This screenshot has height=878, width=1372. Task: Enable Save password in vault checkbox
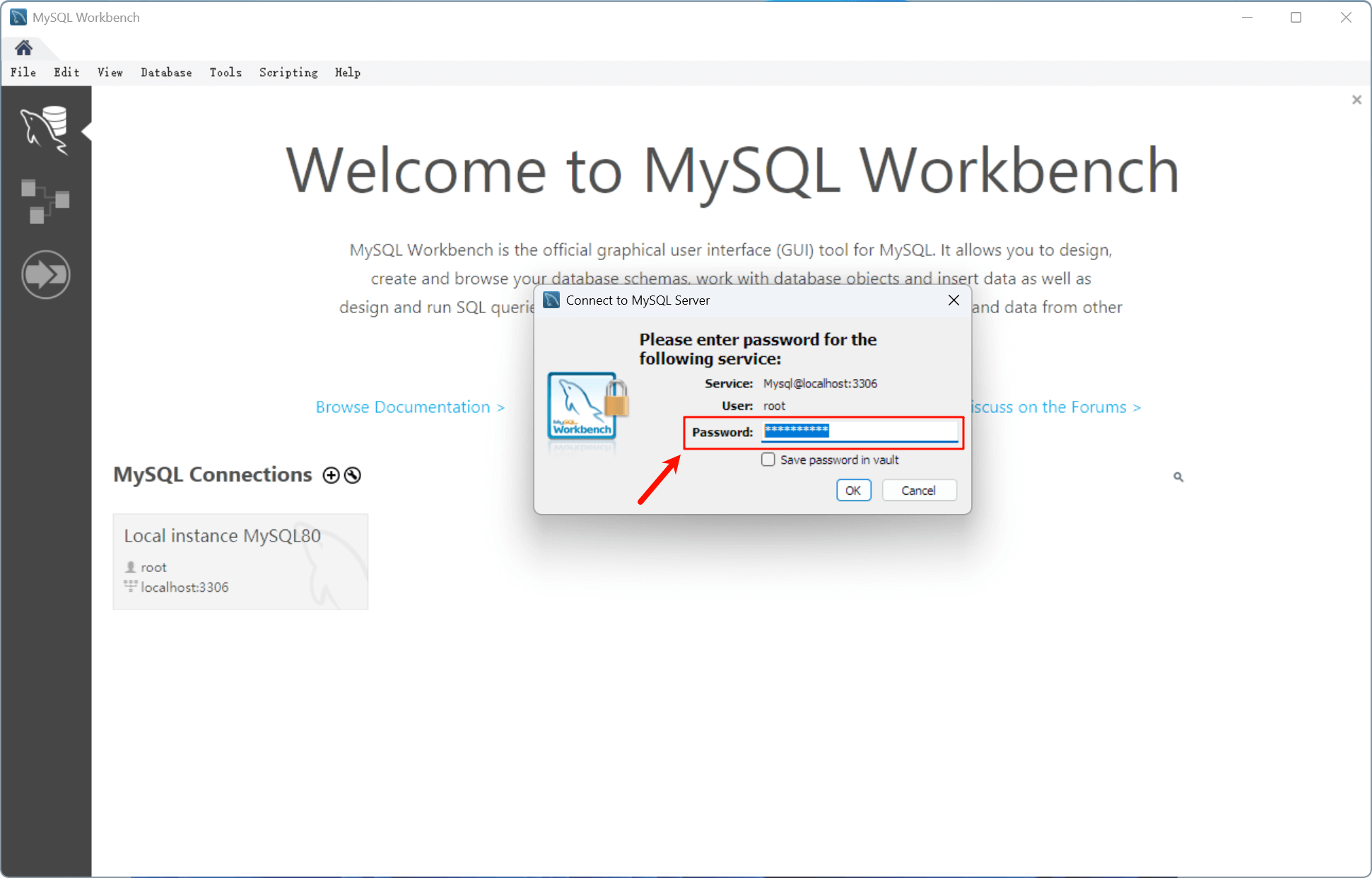[768, 460]
